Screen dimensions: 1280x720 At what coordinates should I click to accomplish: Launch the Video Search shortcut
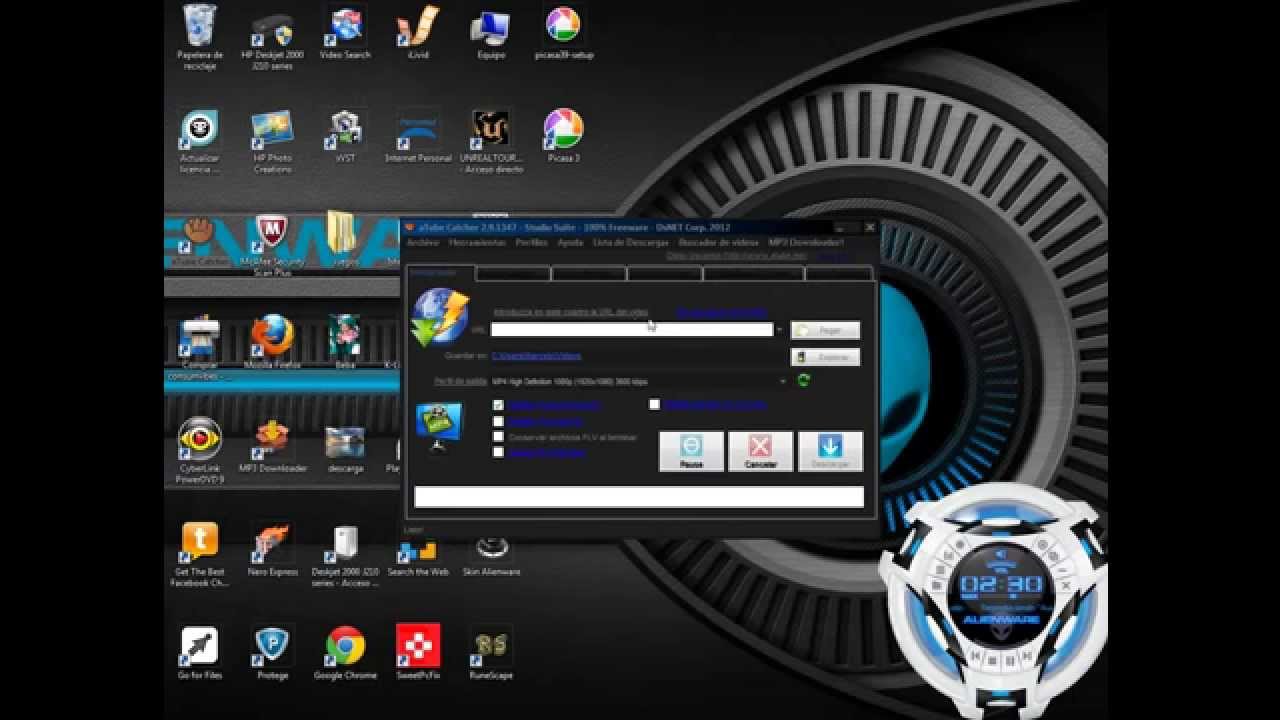(x=345, y=33)
